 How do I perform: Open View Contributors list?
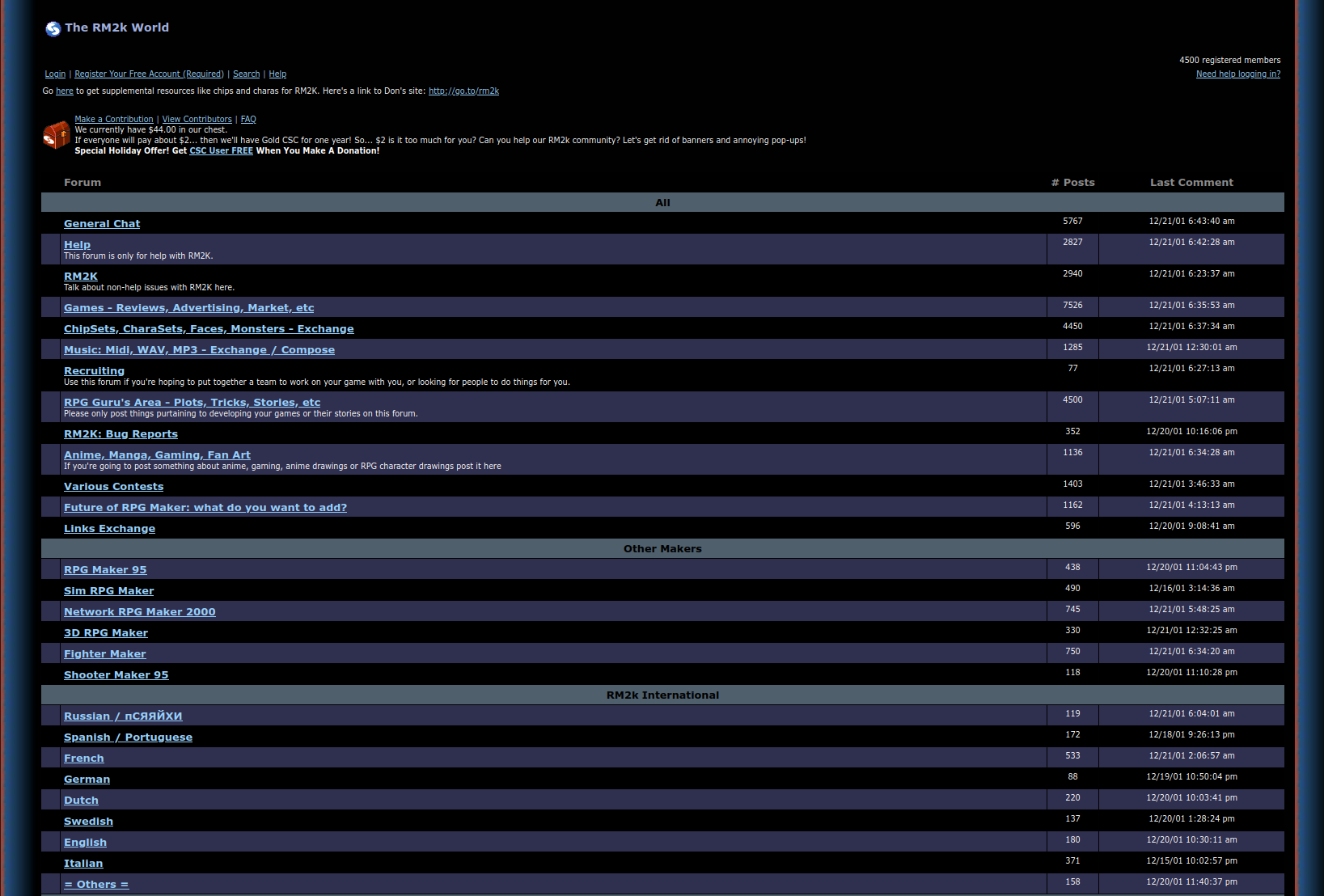click(197, 120)
